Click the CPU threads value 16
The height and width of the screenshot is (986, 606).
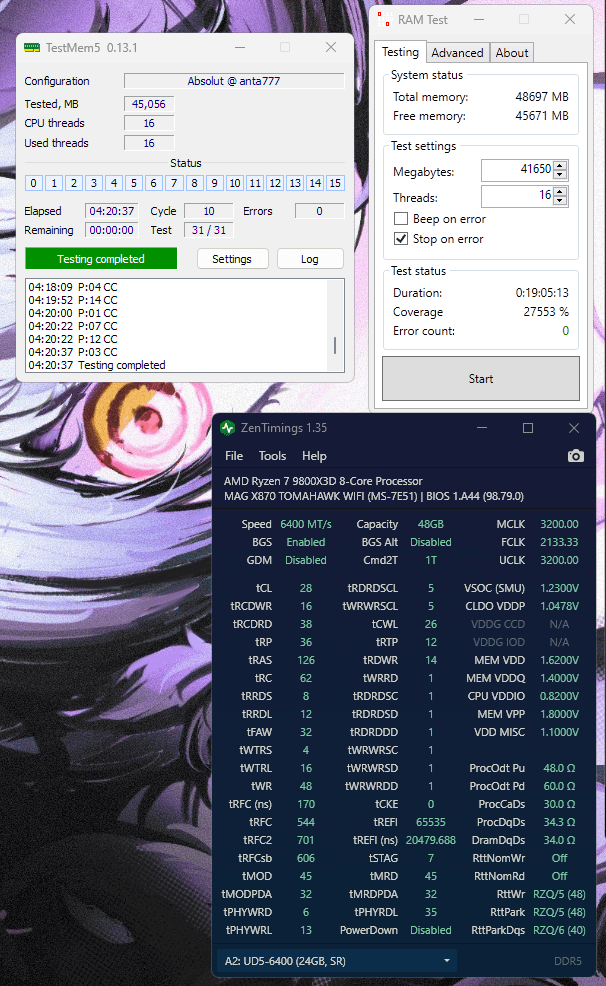pos(149,123)
